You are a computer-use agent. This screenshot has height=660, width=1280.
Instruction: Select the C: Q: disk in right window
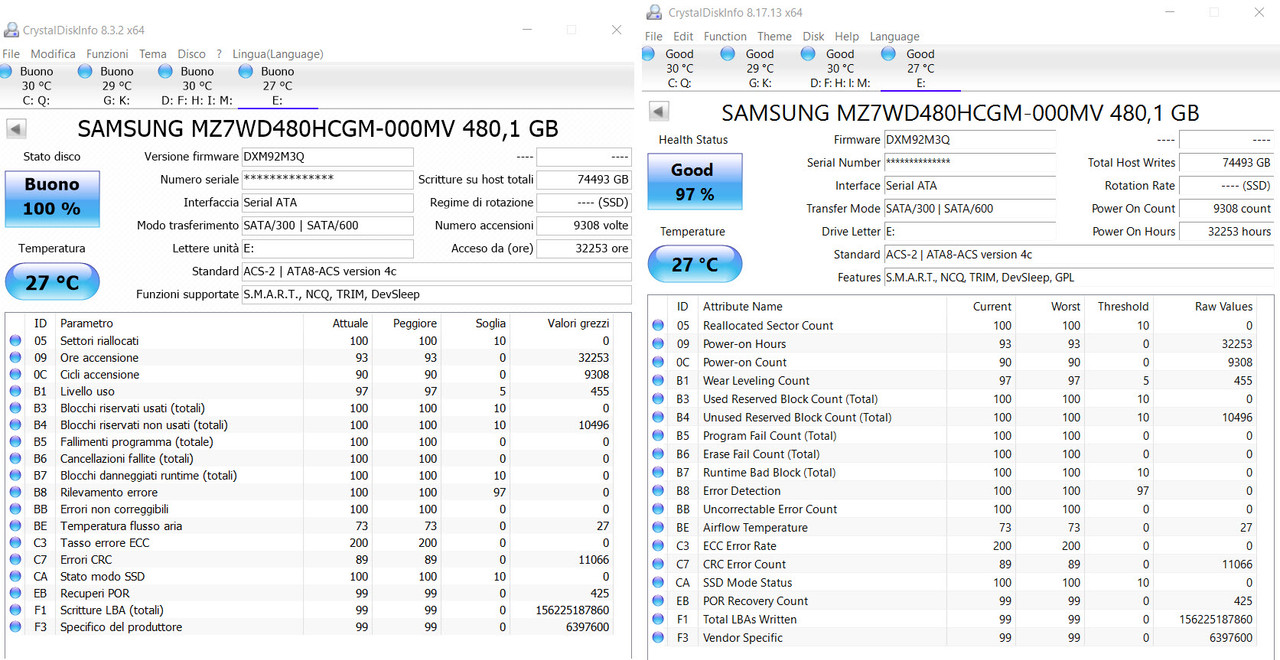coord(679,68)
